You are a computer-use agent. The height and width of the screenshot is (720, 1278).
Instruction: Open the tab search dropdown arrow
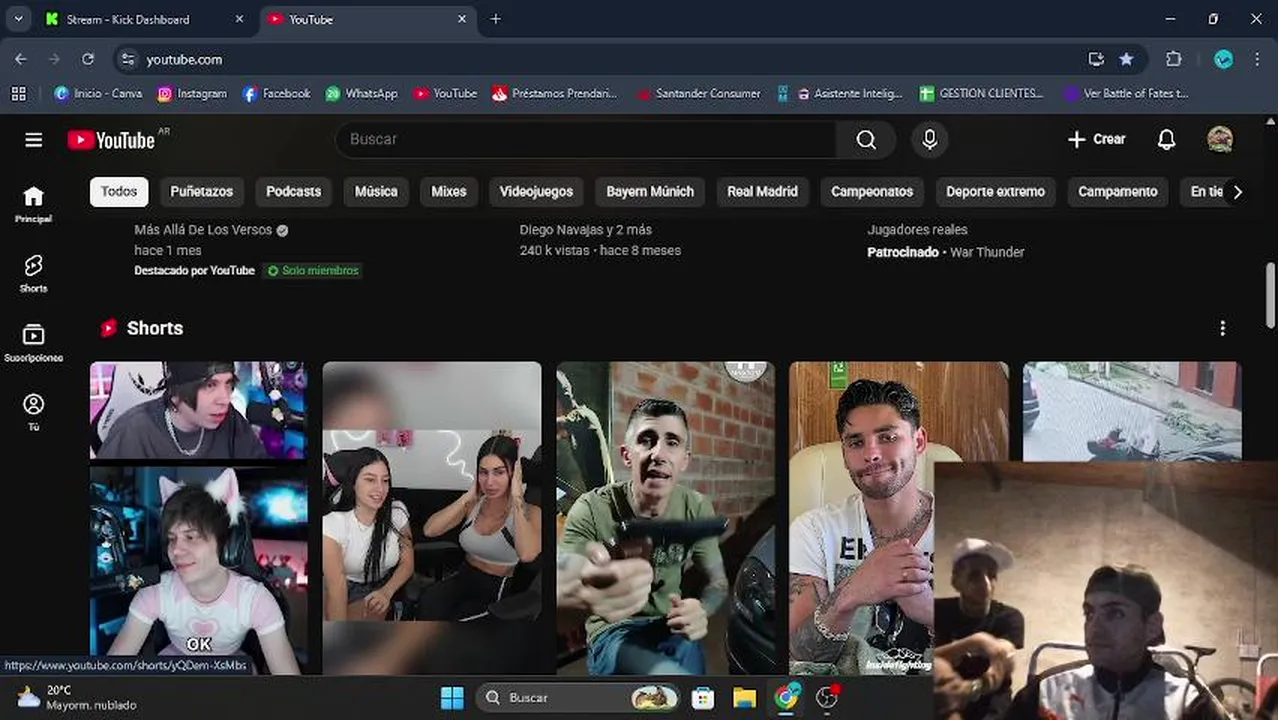18,19
